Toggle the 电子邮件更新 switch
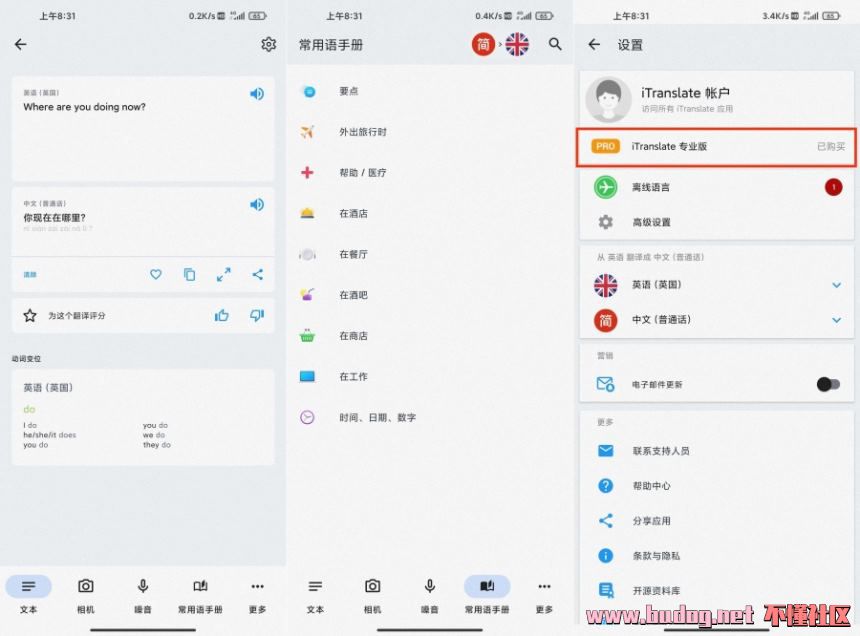The height and width of the screenshot is (636, 860). (x=827, y=384)
